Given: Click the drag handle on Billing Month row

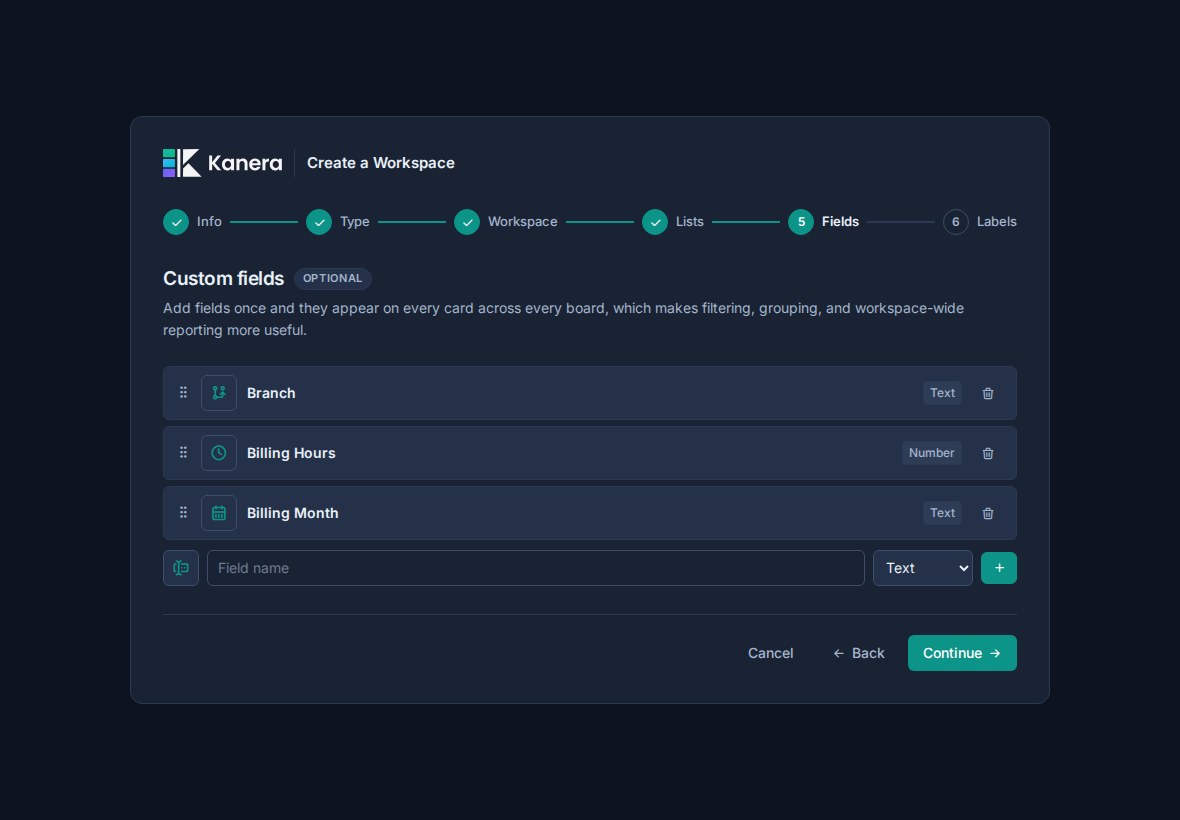Looking at the screenshot, I should (x=183, y=513).
